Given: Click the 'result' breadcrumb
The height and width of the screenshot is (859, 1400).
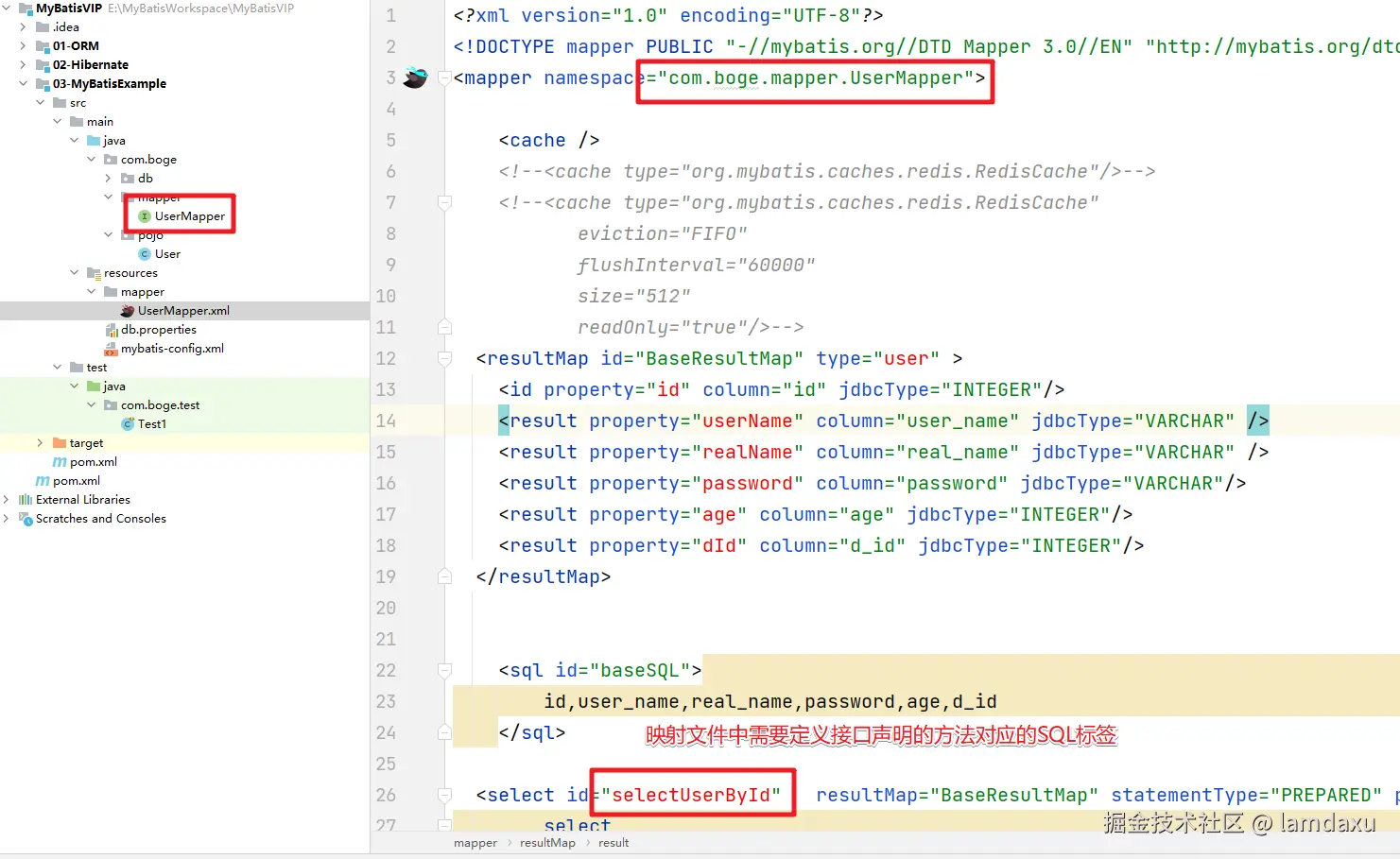Looking at the screenshot, I should click(x=614, y=843).
